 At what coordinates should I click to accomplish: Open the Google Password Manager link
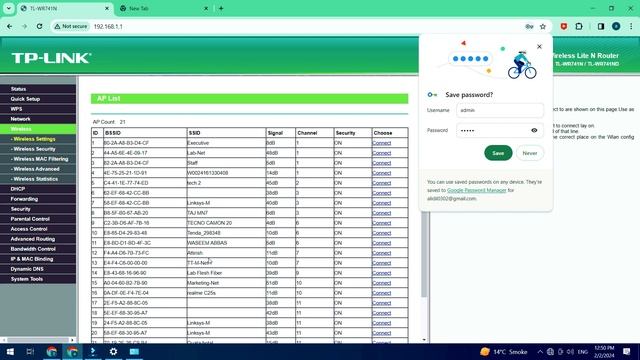tap(476, 190)
